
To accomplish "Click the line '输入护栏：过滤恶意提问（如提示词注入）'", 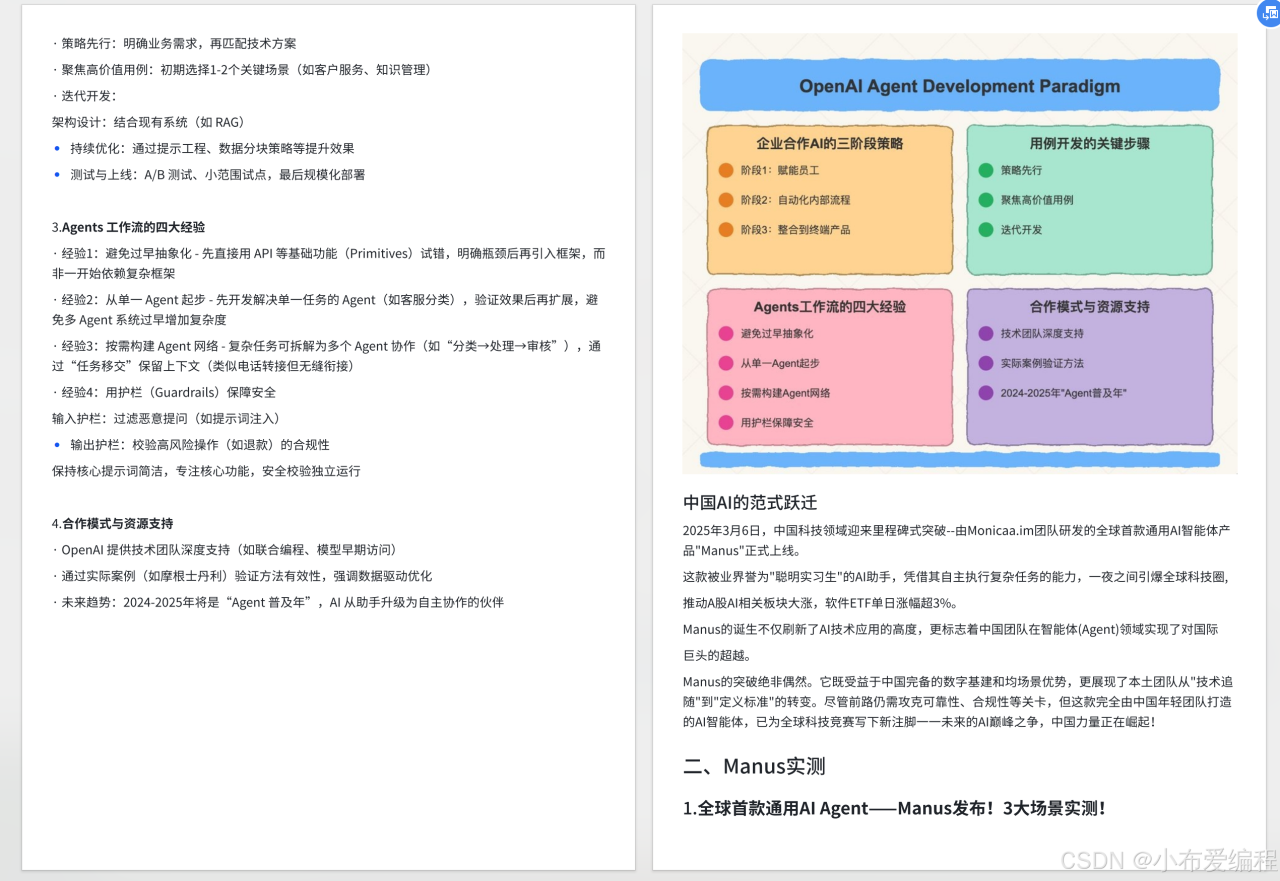I will pyautogui.click(x=166, y=418).
